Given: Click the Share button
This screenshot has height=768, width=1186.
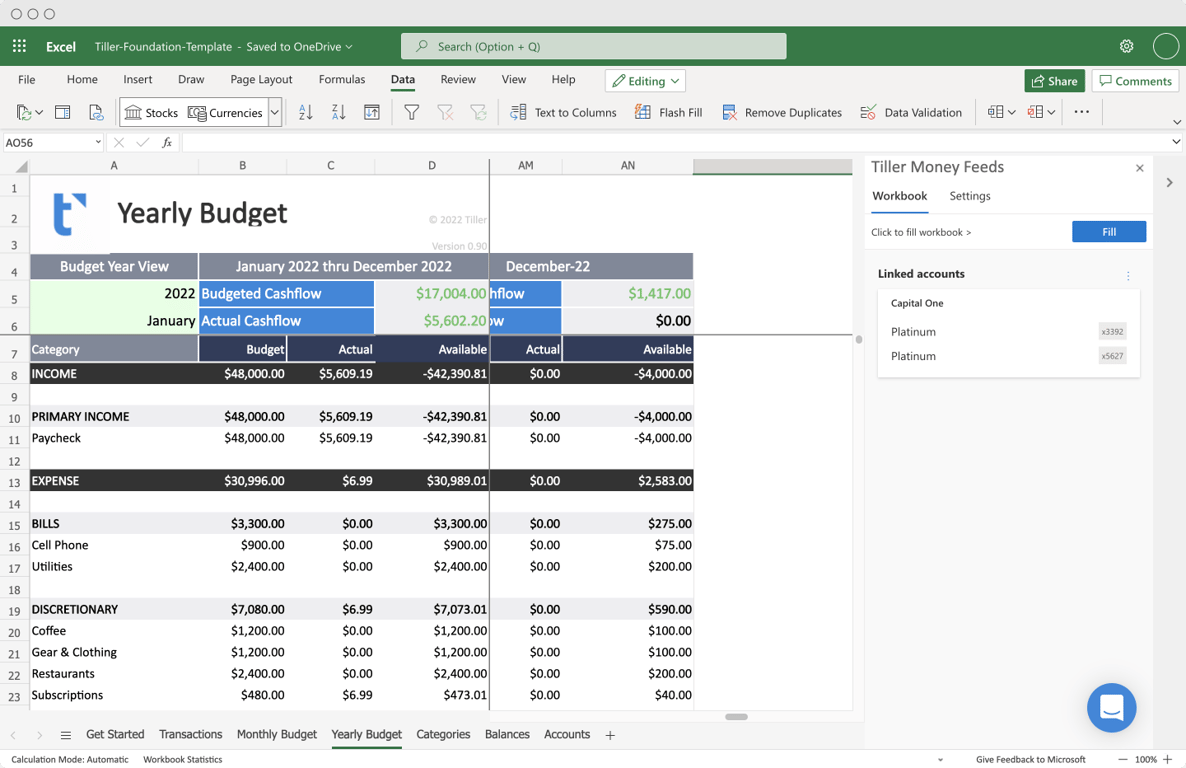Looking at the screenshot, I should (1054, 80).
